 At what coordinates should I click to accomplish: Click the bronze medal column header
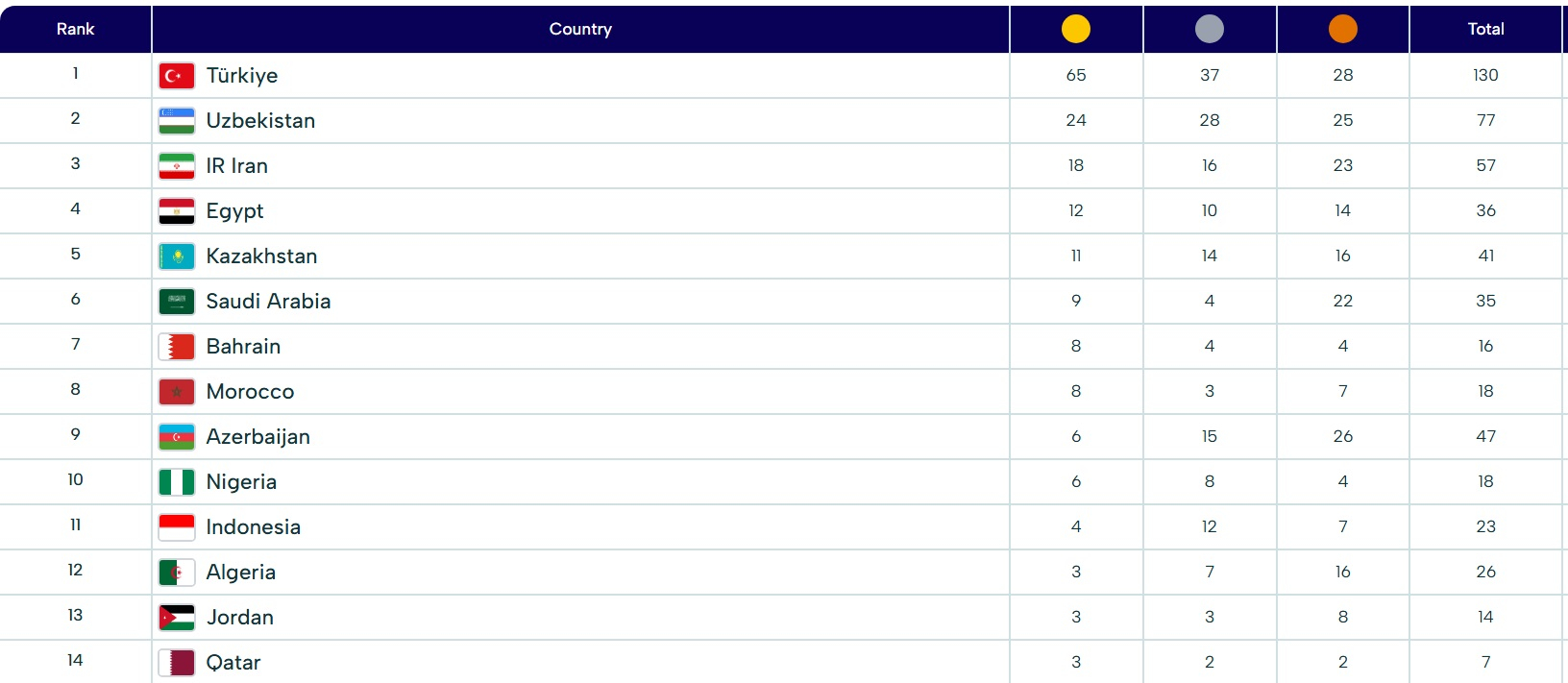click(x=1342, y=29)
